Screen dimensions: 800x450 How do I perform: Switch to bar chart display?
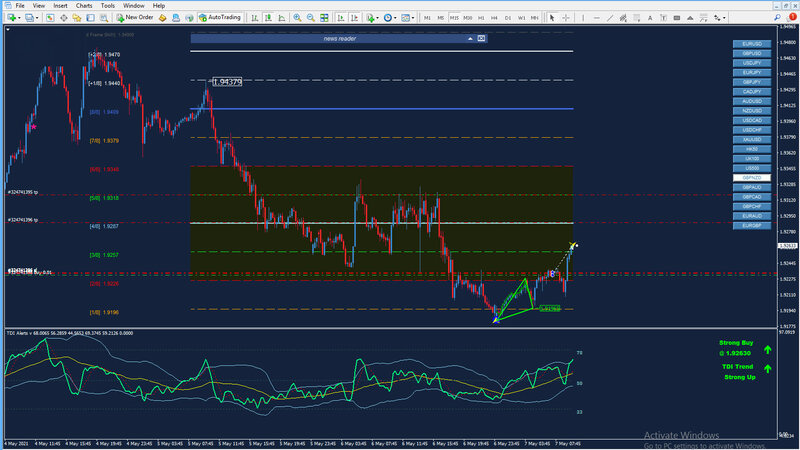click(x=255, y=18)
